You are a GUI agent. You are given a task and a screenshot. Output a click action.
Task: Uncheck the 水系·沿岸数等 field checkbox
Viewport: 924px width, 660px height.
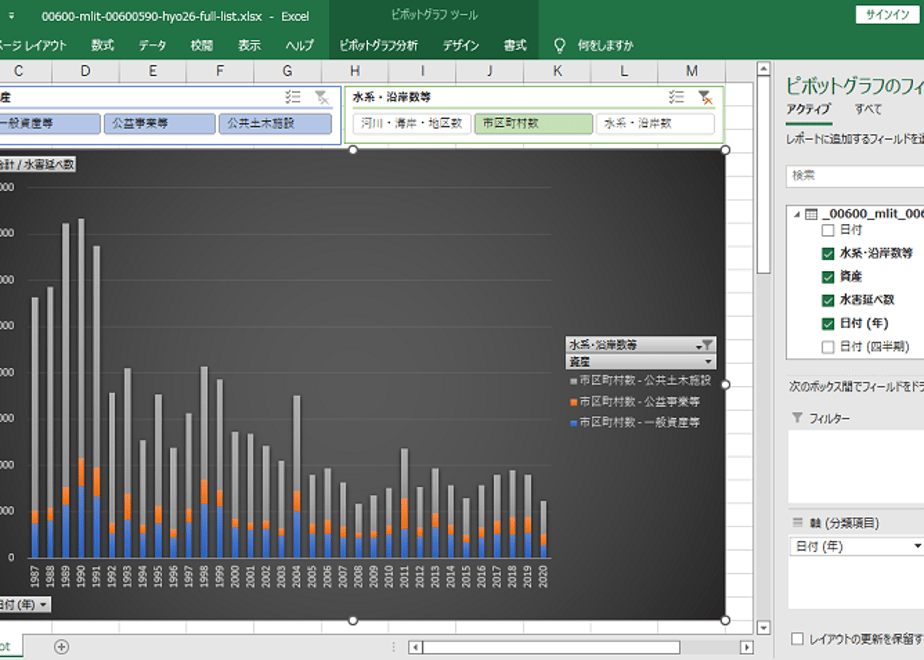coord(828,253)
